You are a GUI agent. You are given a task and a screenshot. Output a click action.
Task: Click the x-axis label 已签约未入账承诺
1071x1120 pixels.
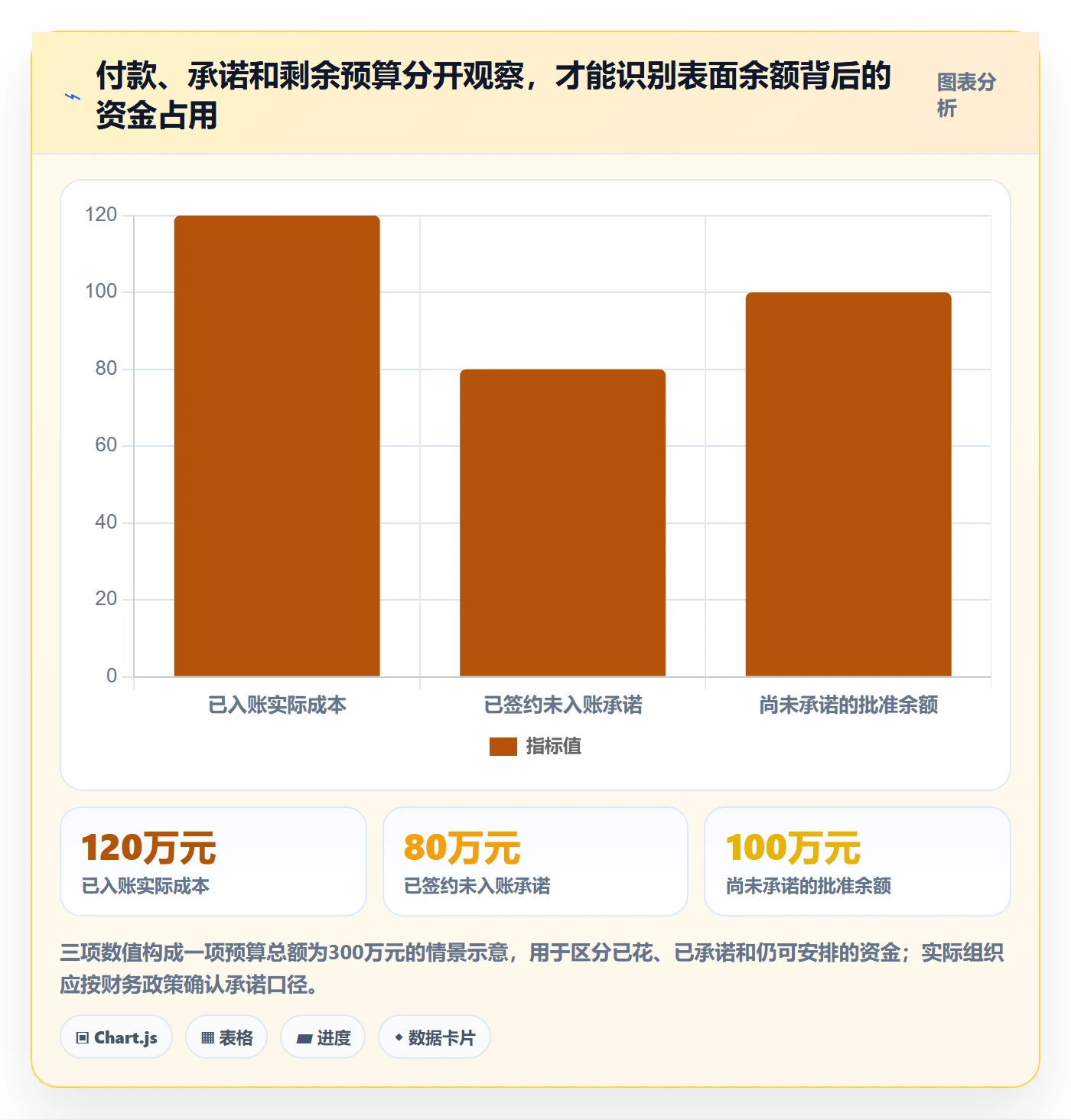(563, 705)
